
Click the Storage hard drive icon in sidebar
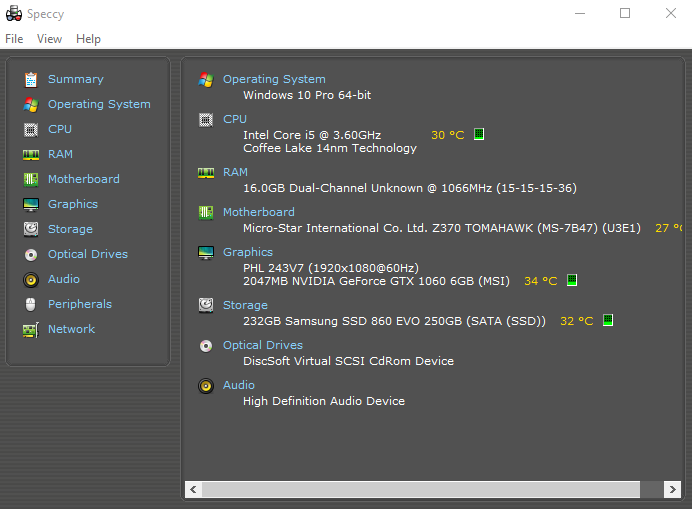coord(31,229)
